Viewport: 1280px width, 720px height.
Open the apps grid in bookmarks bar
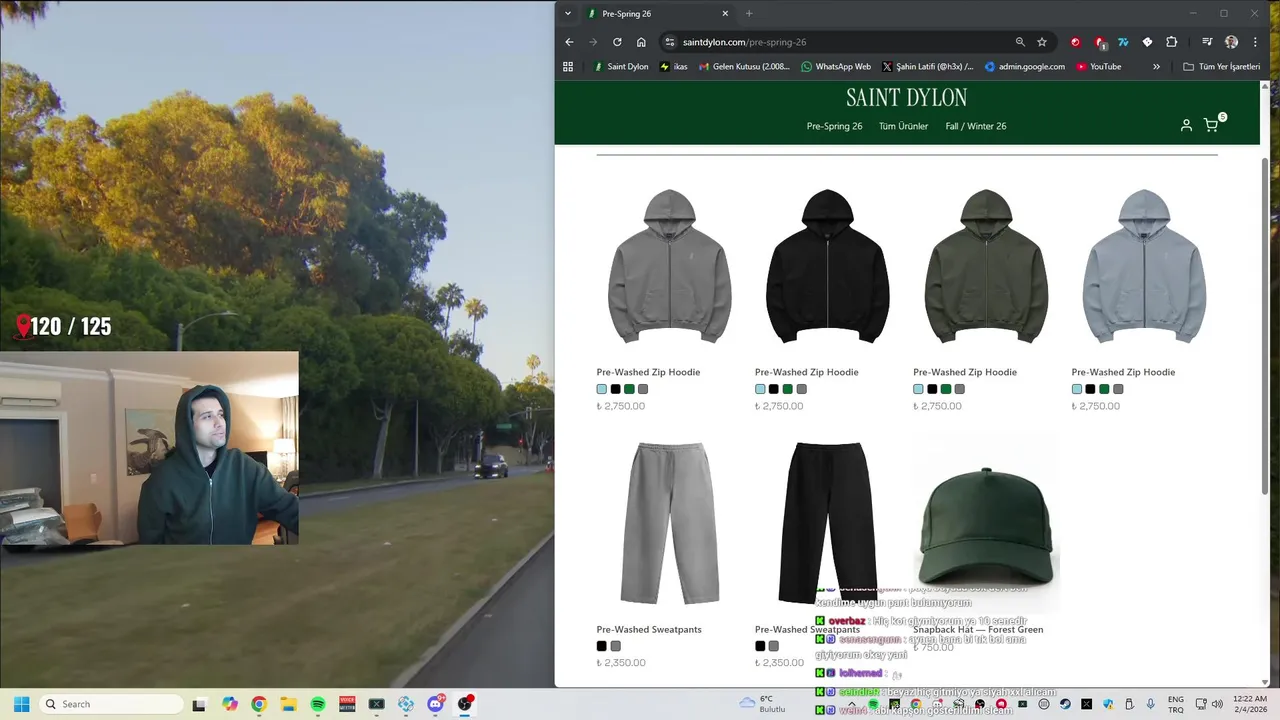coord(568,67)
